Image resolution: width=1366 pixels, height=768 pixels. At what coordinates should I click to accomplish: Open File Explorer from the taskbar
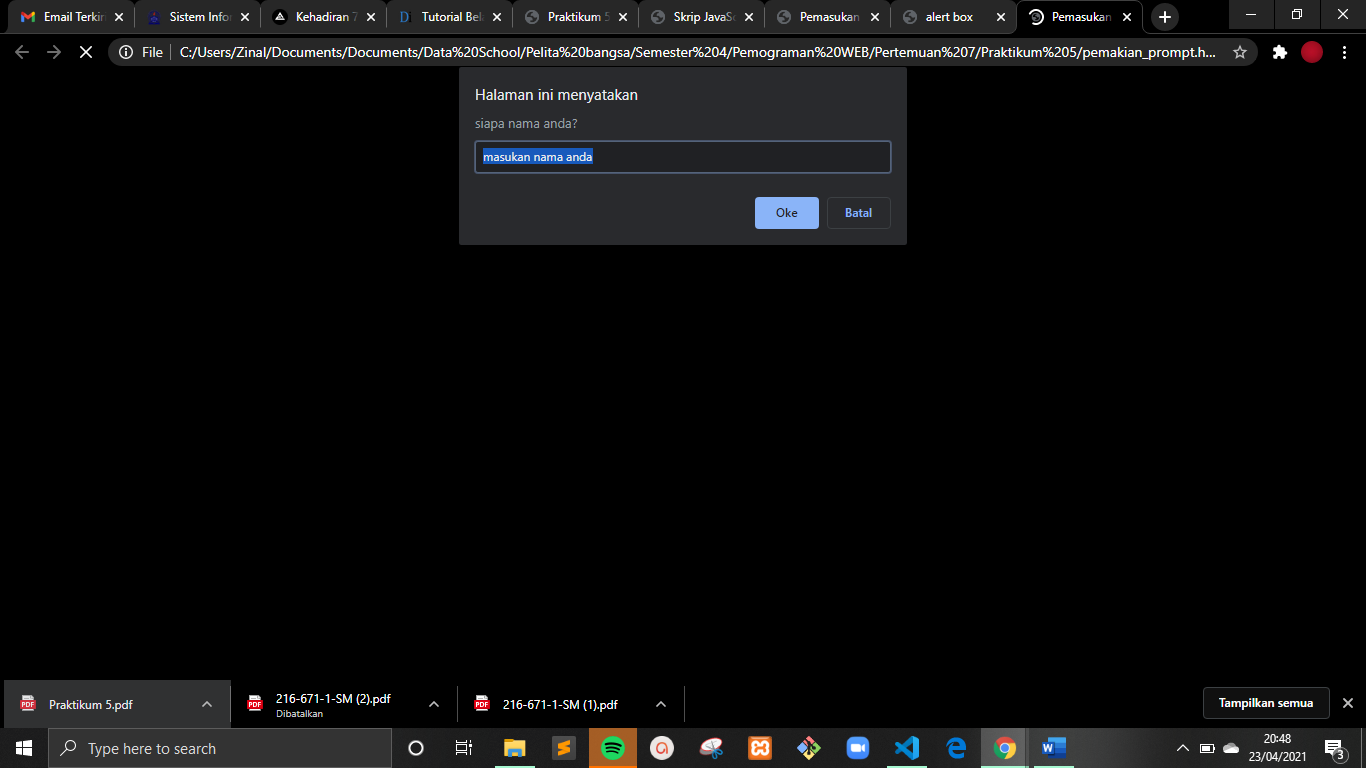[515, 747]
